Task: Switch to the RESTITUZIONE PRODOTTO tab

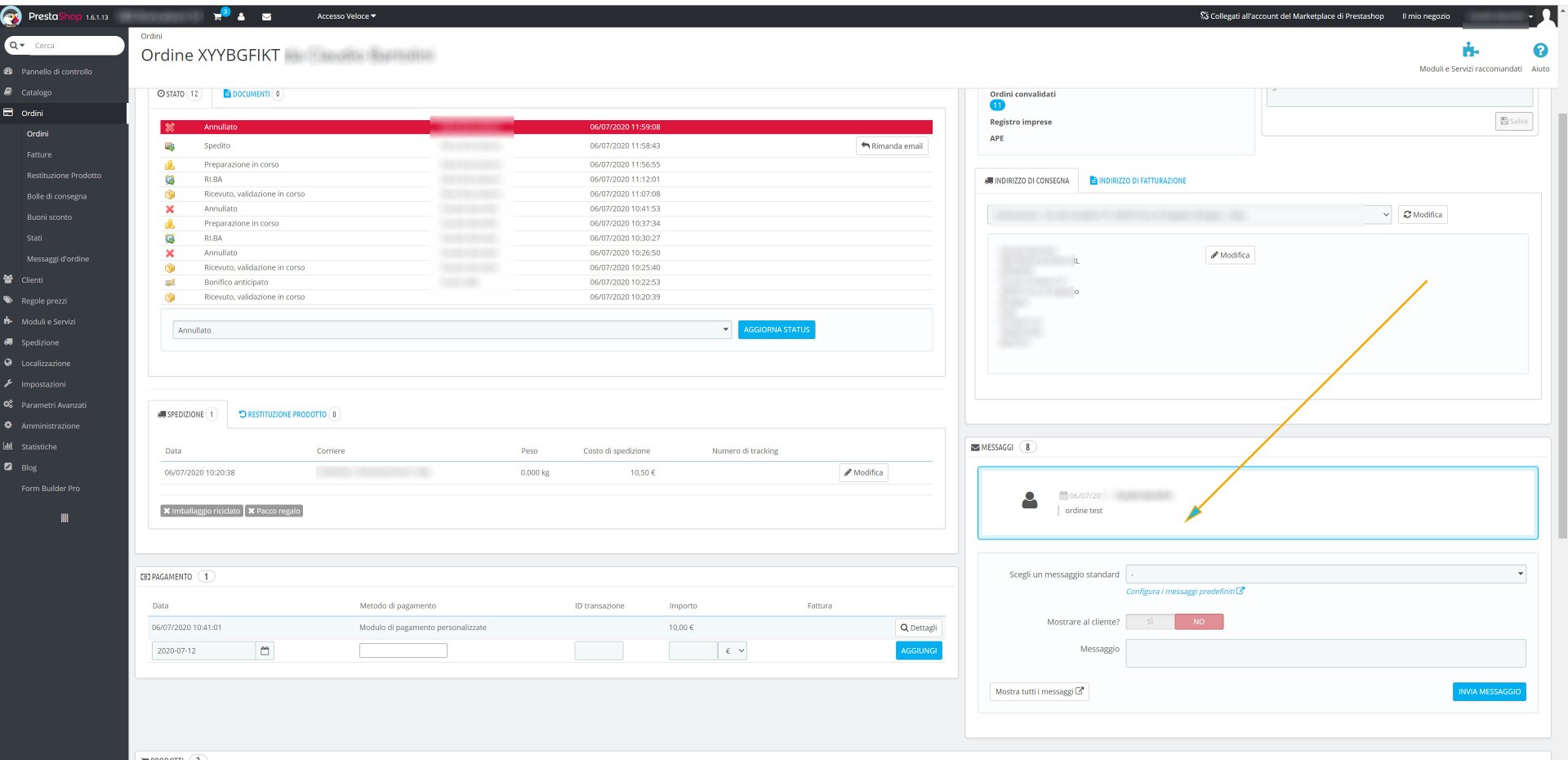Action: pyautogui.click(x=289, y=414)
